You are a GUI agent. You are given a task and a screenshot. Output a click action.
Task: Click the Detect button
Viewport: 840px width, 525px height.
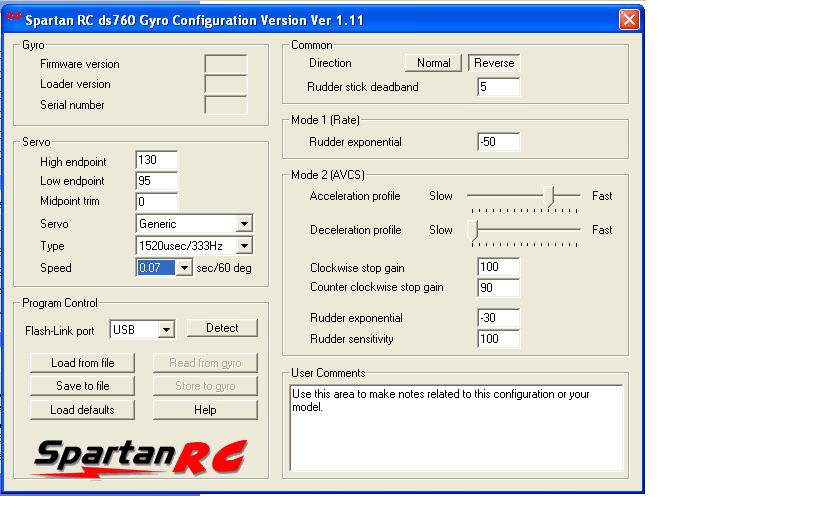click(222, 328)
